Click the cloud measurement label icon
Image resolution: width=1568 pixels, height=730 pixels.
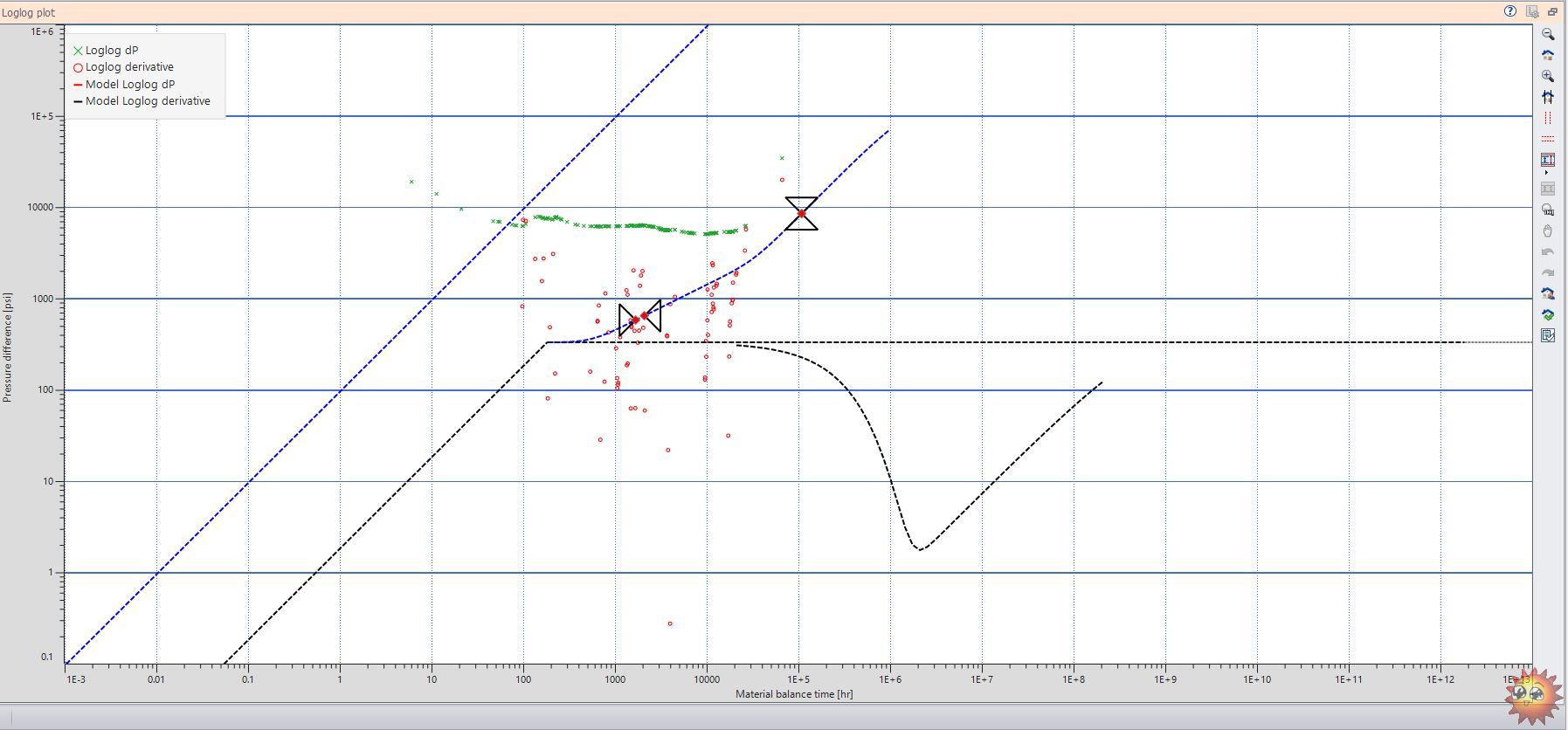click(1548, 210)
